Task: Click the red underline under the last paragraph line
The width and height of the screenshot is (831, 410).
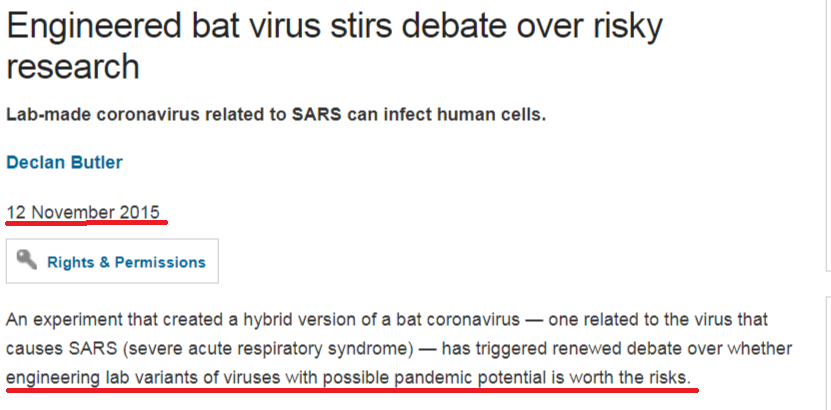Action: point(352,390)
